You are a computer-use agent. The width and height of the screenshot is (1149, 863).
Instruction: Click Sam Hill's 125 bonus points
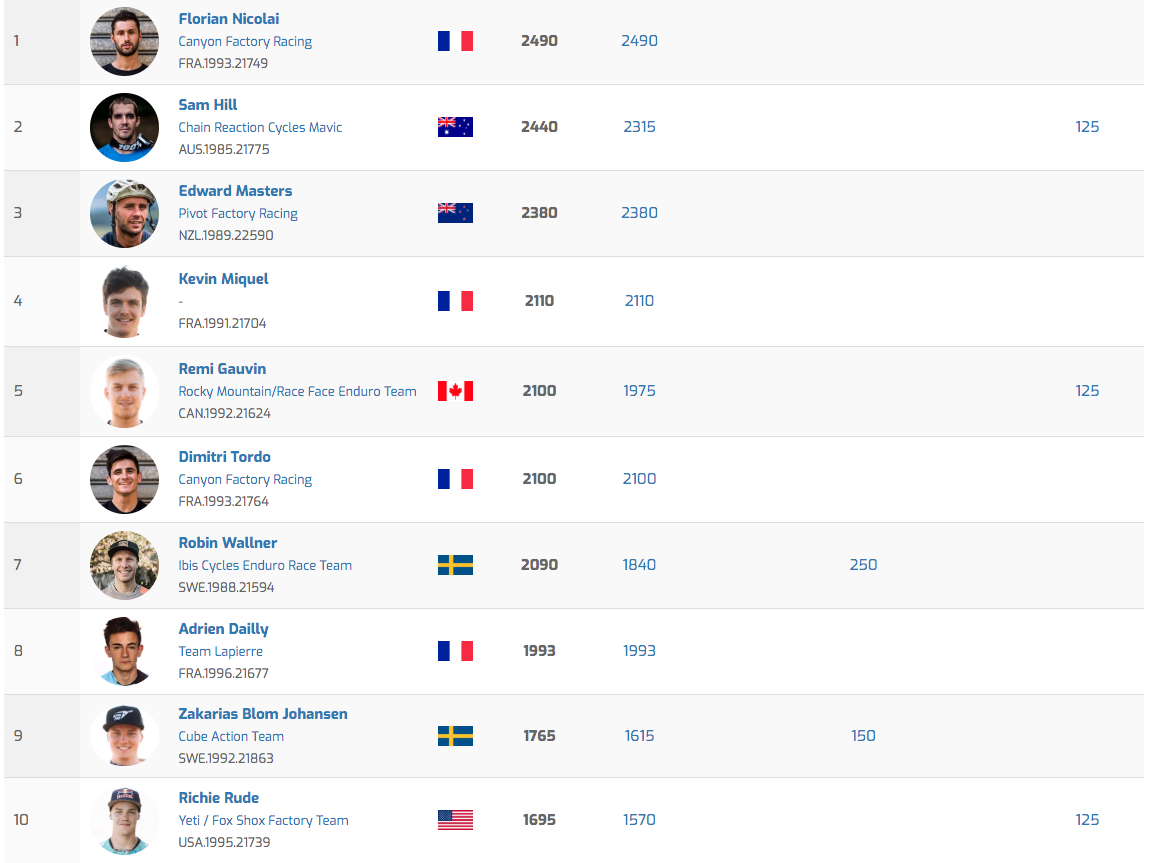click(1087, 127)
